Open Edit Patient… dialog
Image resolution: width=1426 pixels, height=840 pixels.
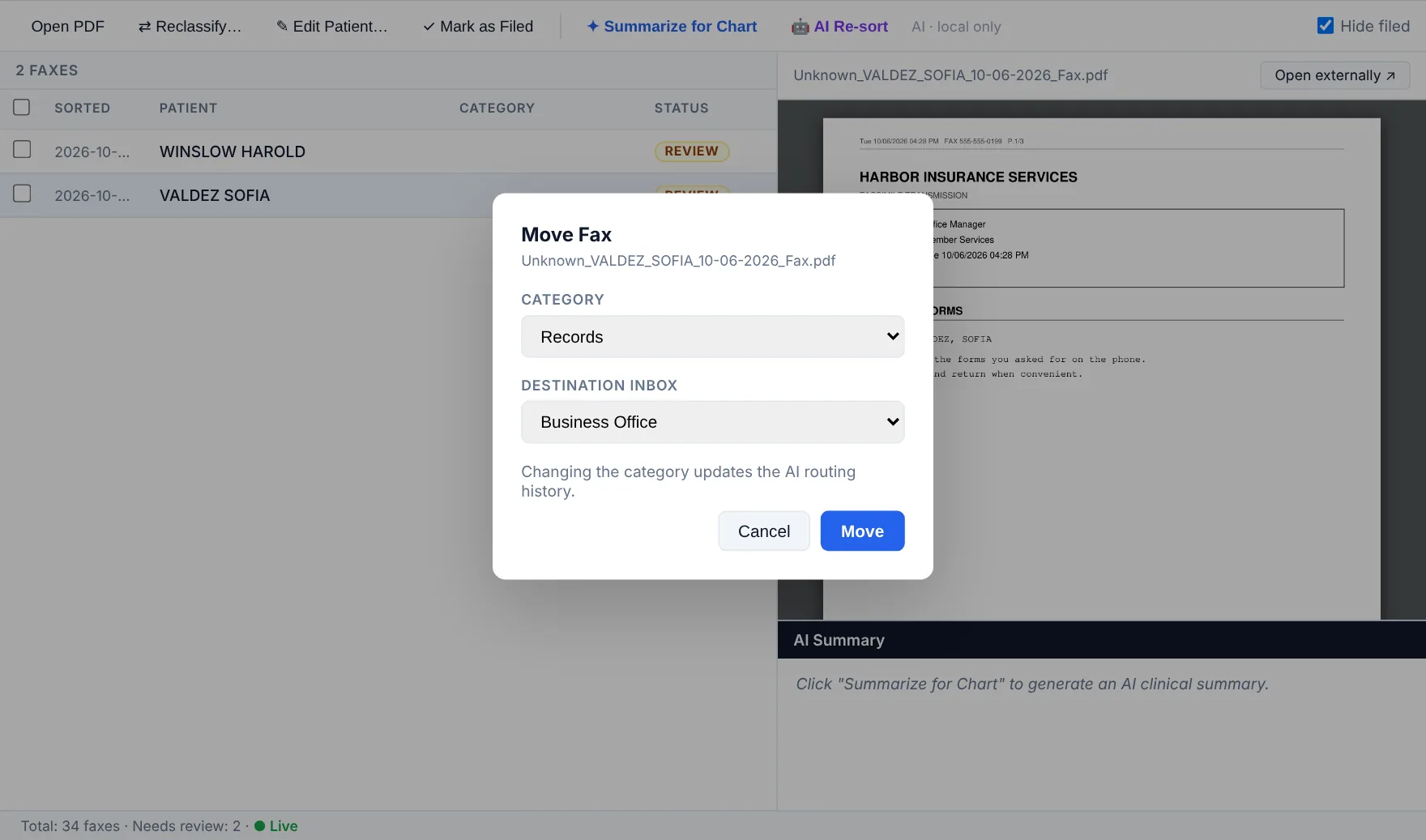332,26
